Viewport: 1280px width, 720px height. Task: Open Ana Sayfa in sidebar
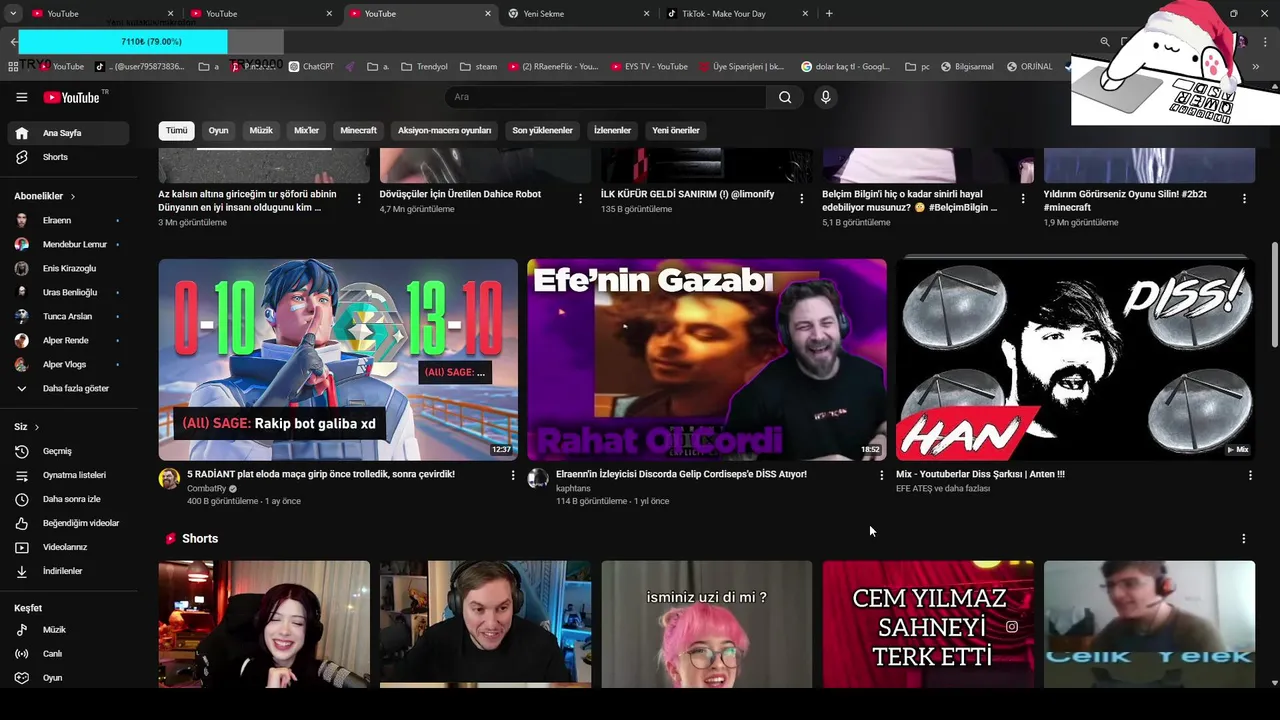tap(68, 133)
